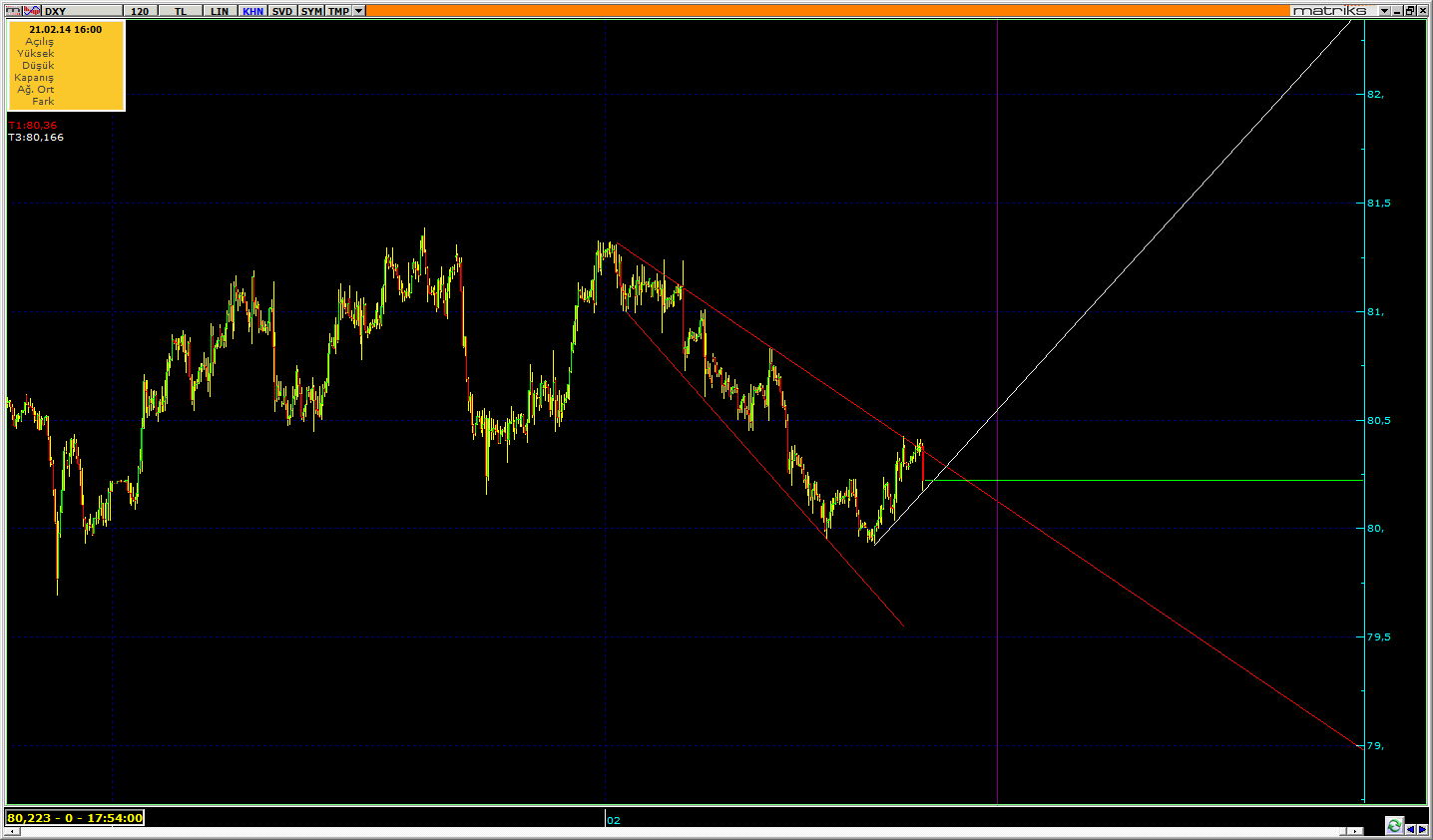Click the blue right arrow button
Image resolution: width=1433 pixels, height=840 pixels.
[1422, 829]
